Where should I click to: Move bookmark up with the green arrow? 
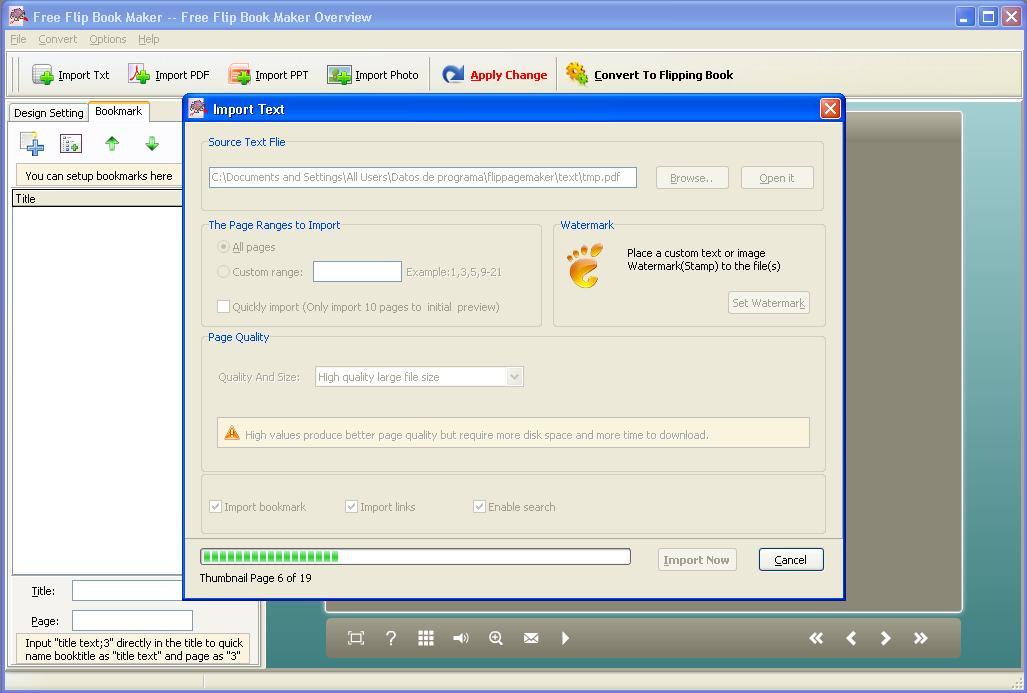click(112, 143)
